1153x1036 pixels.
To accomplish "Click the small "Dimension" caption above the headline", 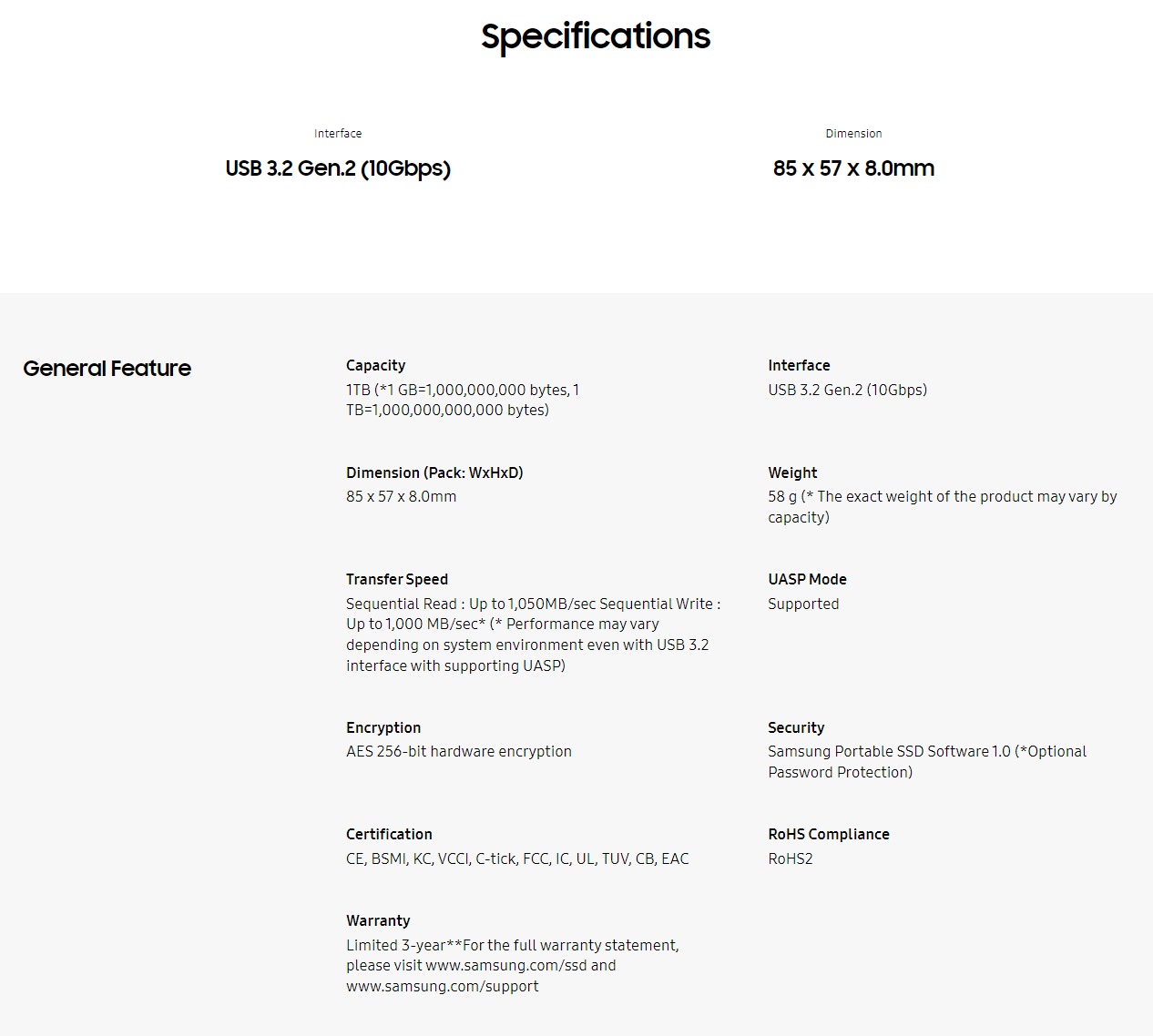I will click(853, 134).
